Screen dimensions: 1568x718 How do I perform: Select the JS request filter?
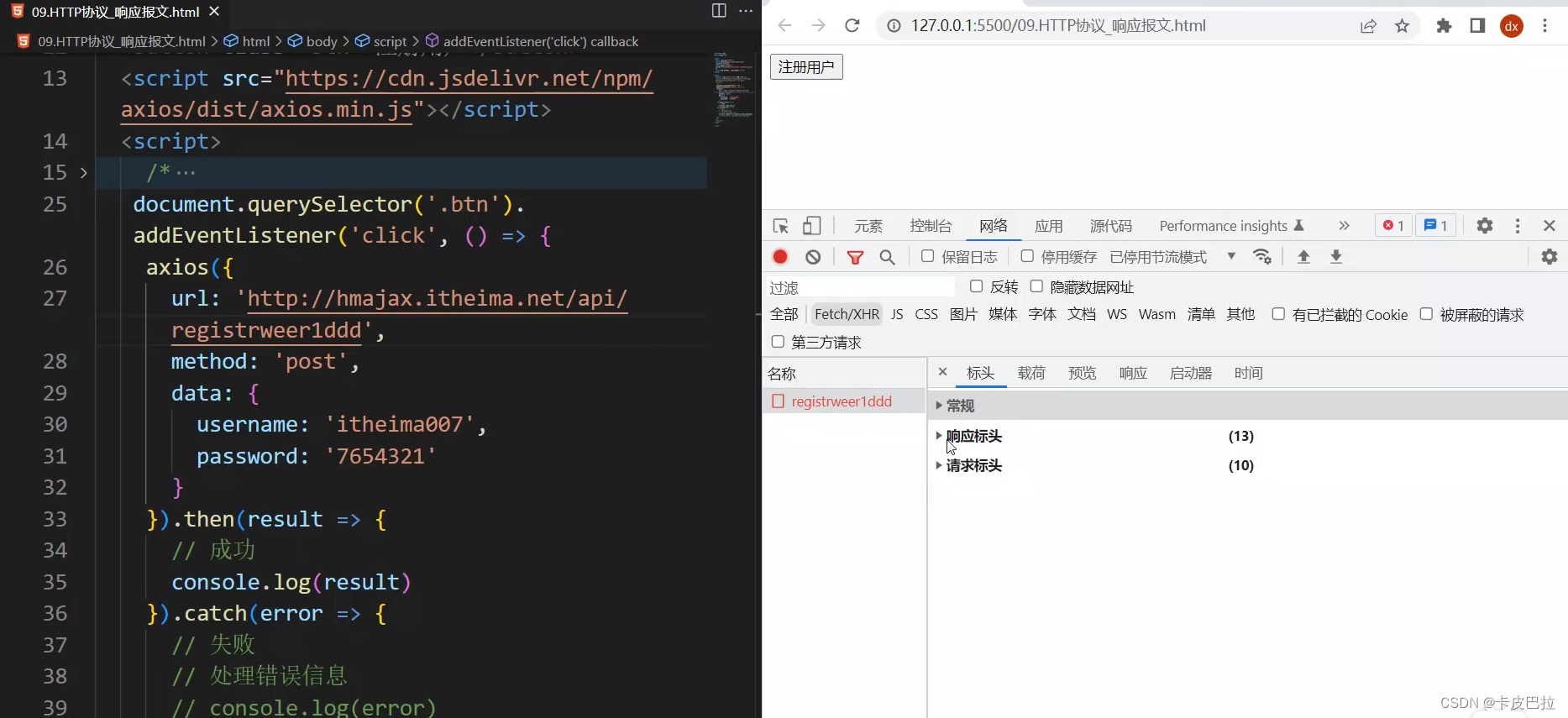click(897, 314)
